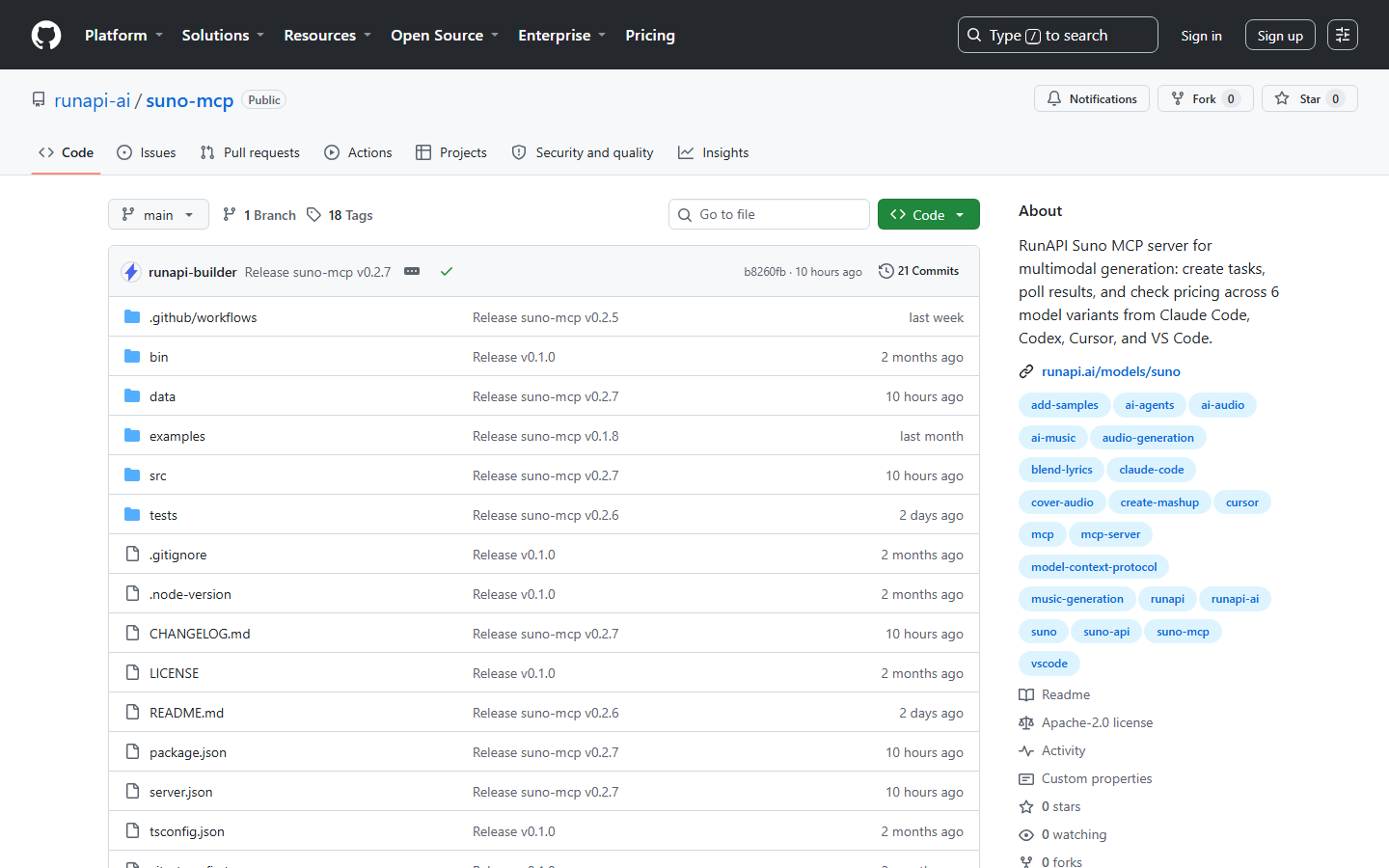1389x868 pixels.
Task: Open the tsconfig.json file
Action: (186, 830)
